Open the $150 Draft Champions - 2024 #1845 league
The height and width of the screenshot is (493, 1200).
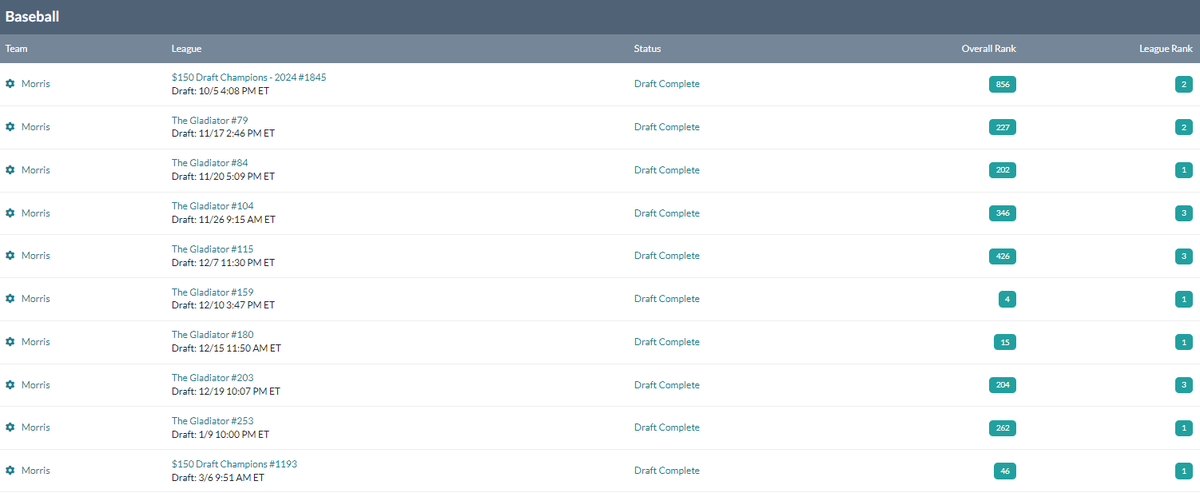click(249, 77)
